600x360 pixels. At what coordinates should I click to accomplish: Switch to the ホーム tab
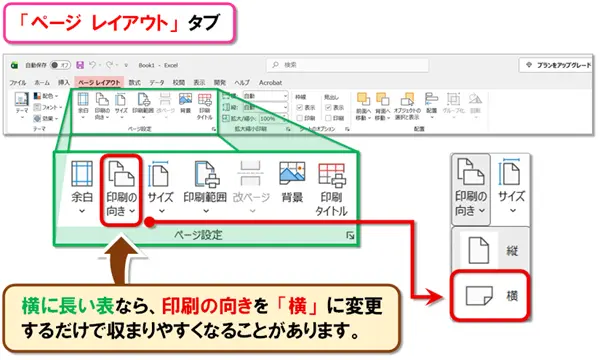tap(42, 83)
